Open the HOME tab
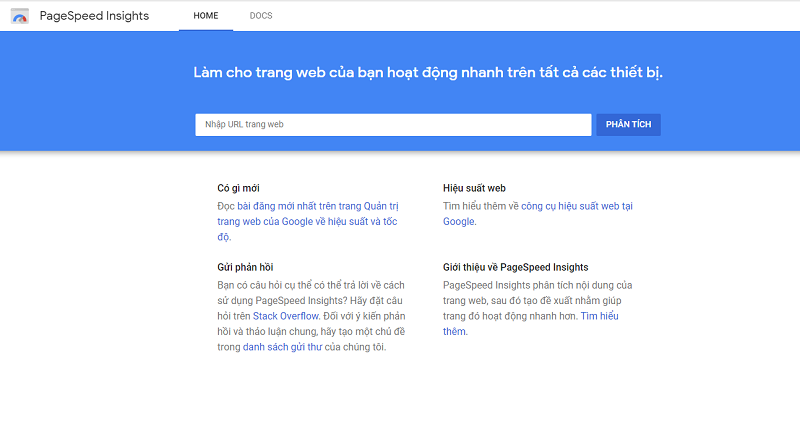 tap(206, 16)
